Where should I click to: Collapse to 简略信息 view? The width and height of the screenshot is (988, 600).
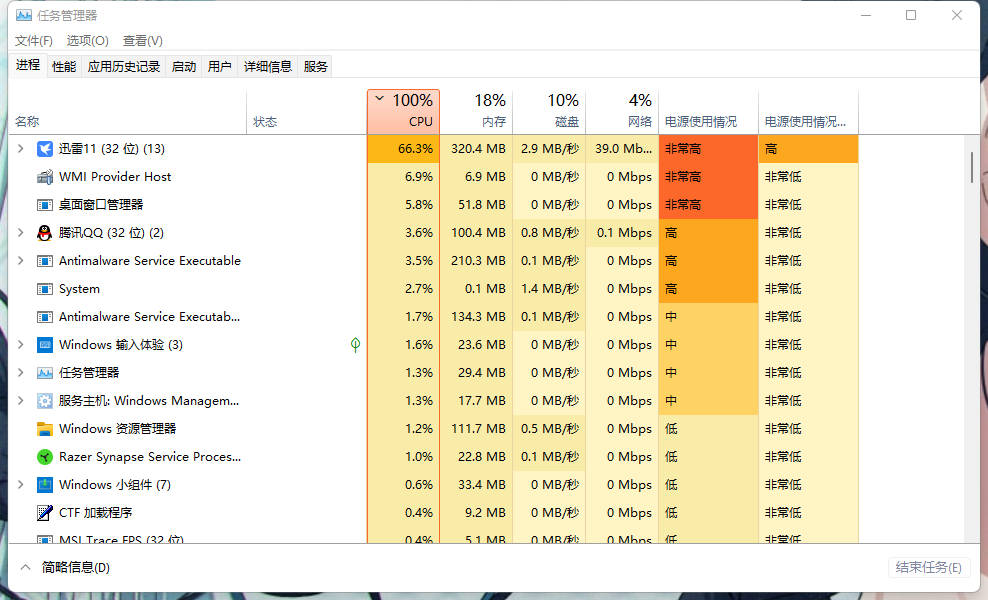(66, 567)
